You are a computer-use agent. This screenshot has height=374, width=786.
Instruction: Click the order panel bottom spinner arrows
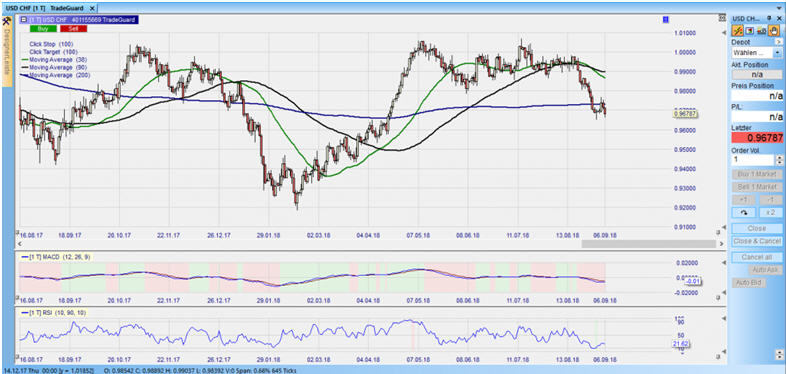[778, 355]
